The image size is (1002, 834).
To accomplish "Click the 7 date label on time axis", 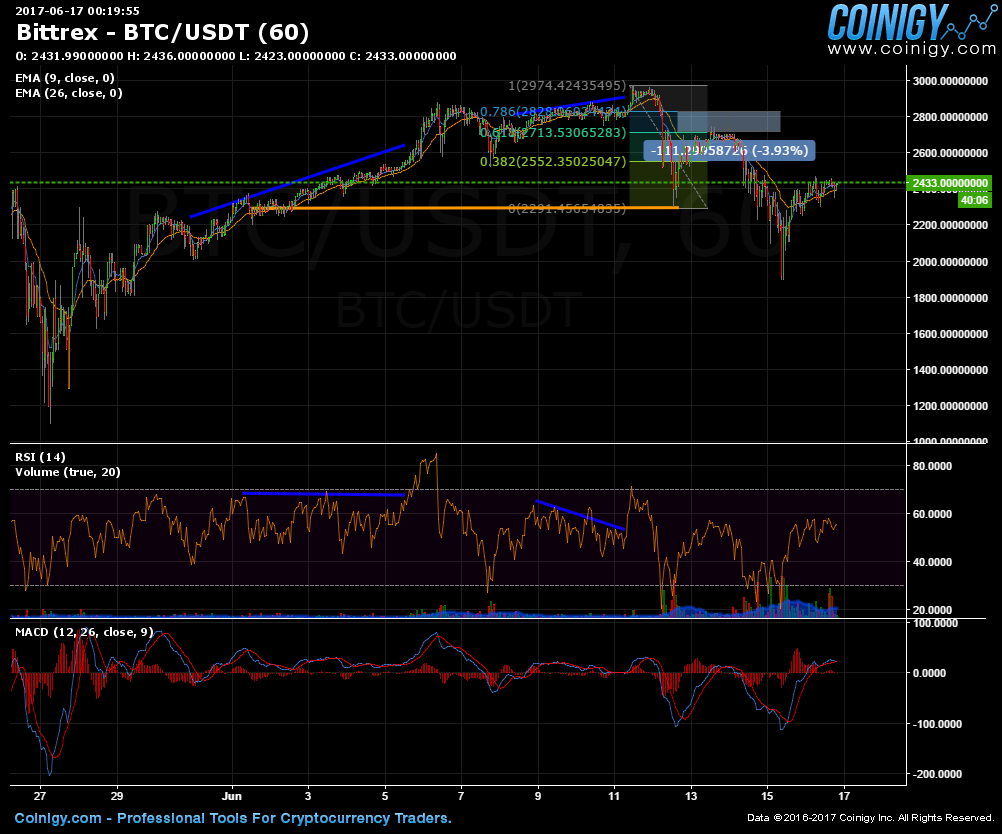I will [461, 796].
